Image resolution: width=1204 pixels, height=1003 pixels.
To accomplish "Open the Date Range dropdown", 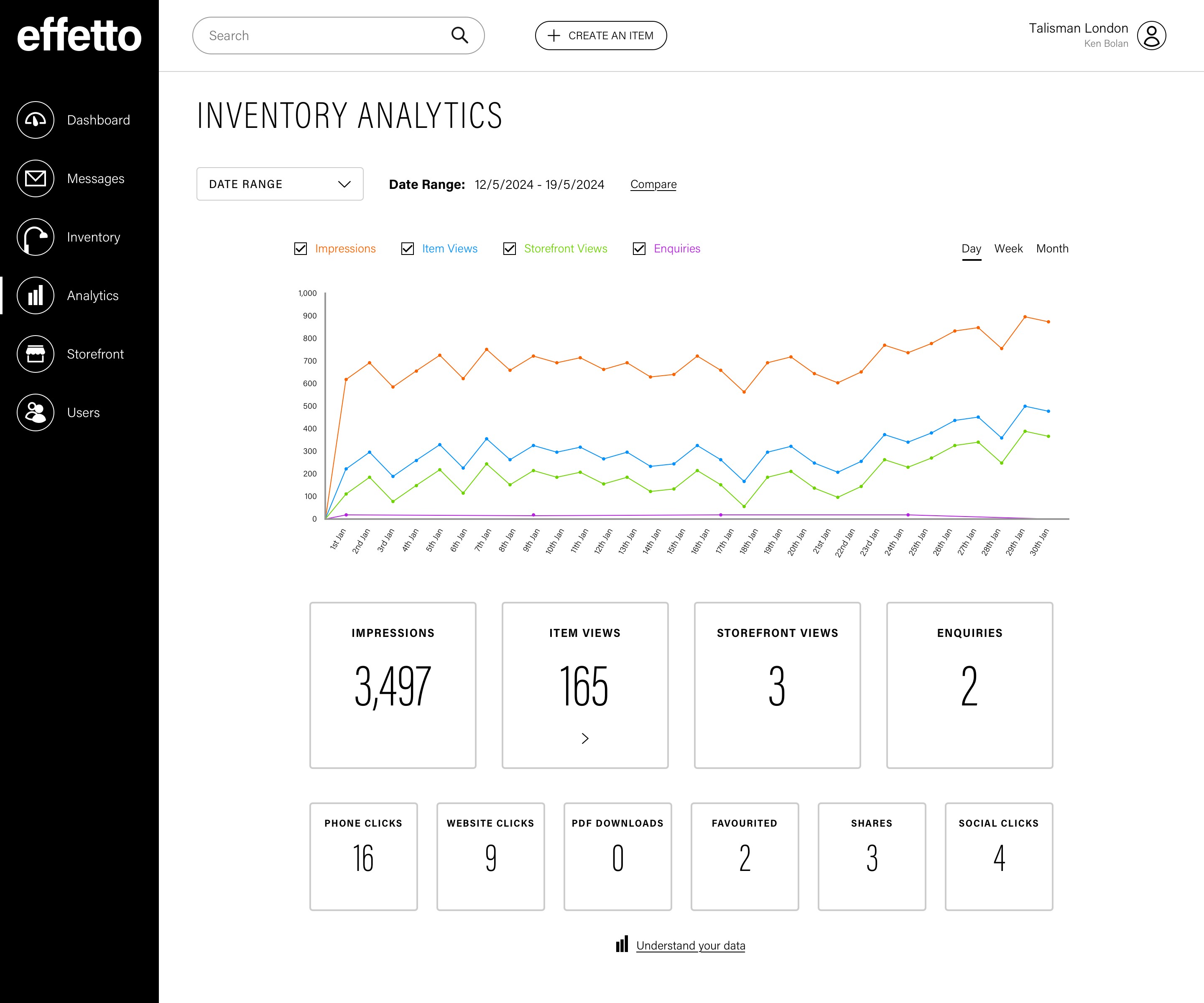I will point(280,184).
